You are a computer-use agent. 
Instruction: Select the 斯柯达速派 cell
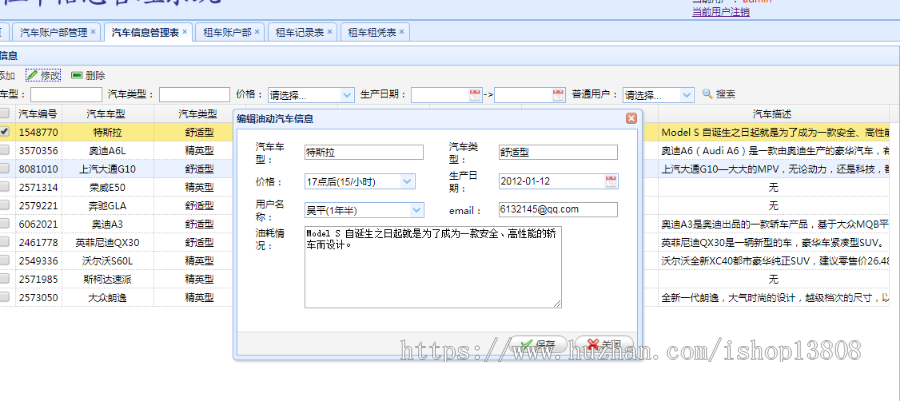click(x=107, y=279)
